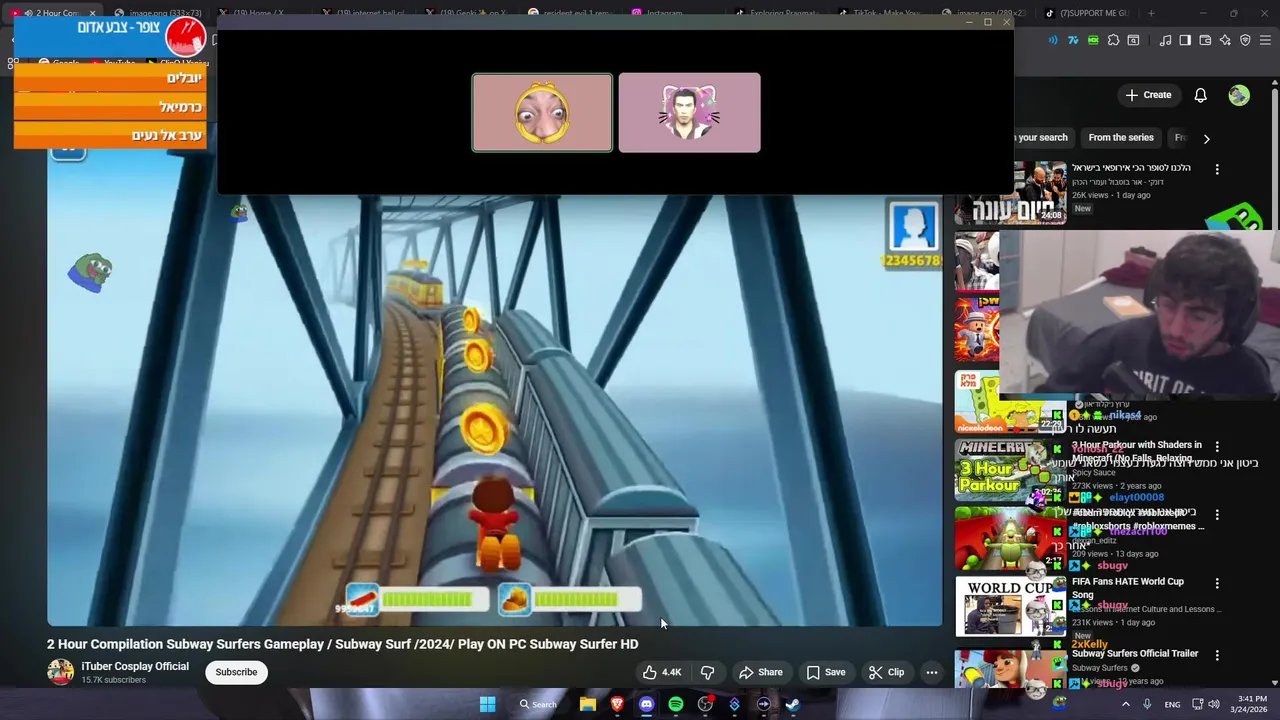
Task: Click the green HDX extension icon
Action: 1093,40
